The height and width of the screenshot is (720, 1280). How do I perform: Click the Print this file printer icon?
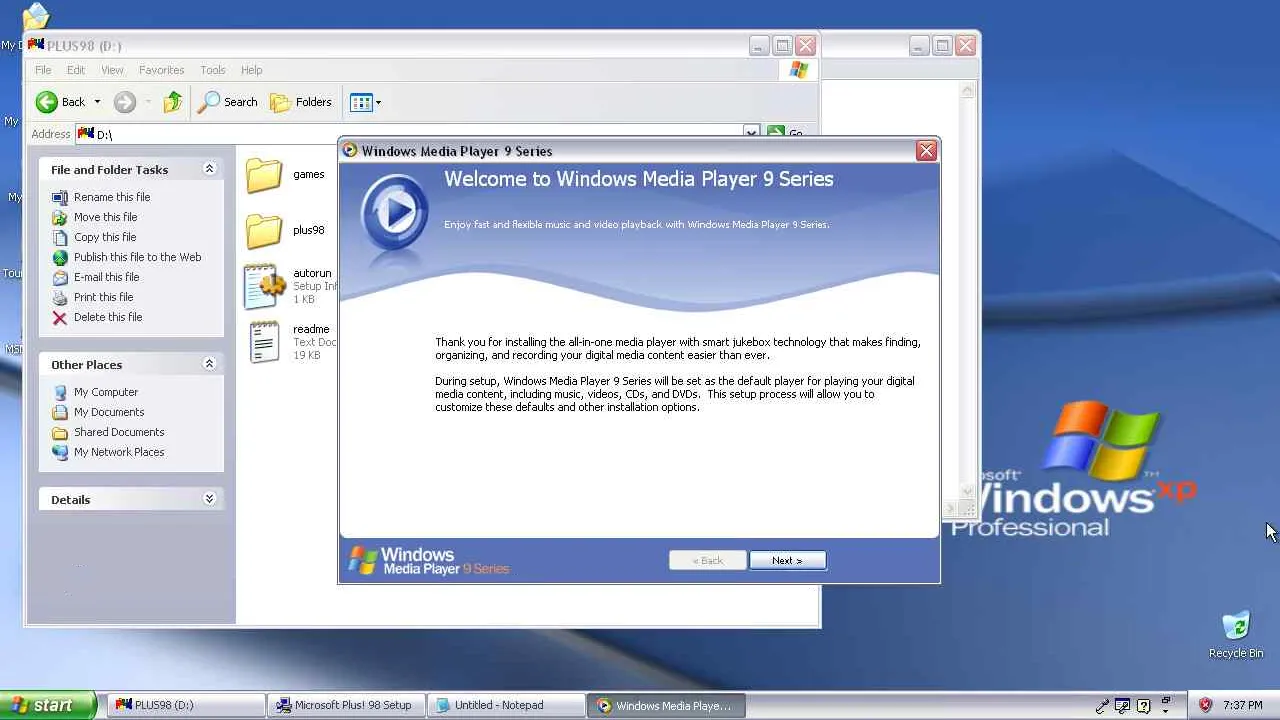point(60,298)
